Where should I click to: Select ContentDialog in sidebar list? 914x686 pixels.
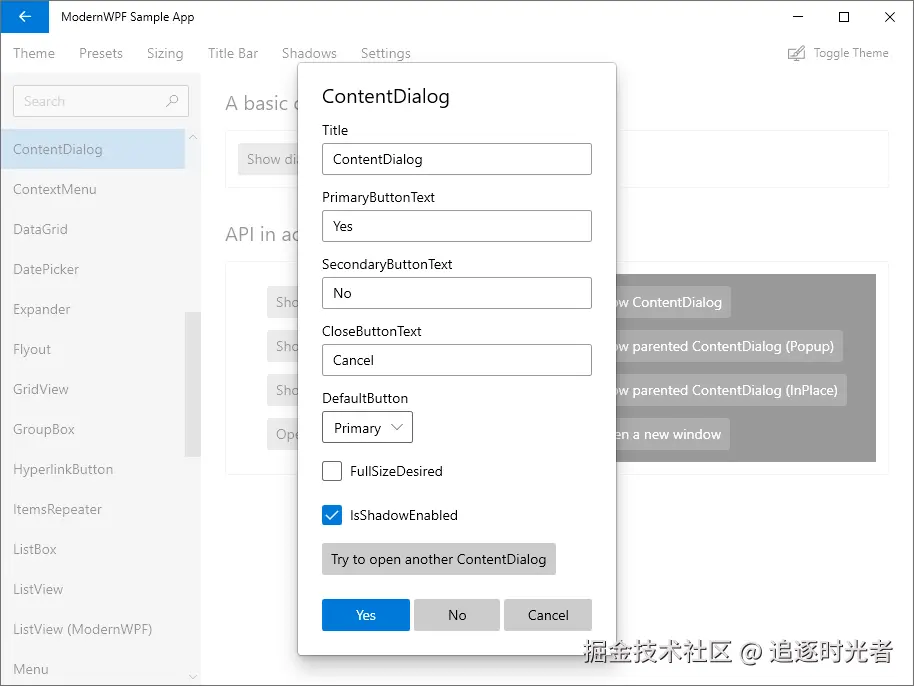pos(93,149)
